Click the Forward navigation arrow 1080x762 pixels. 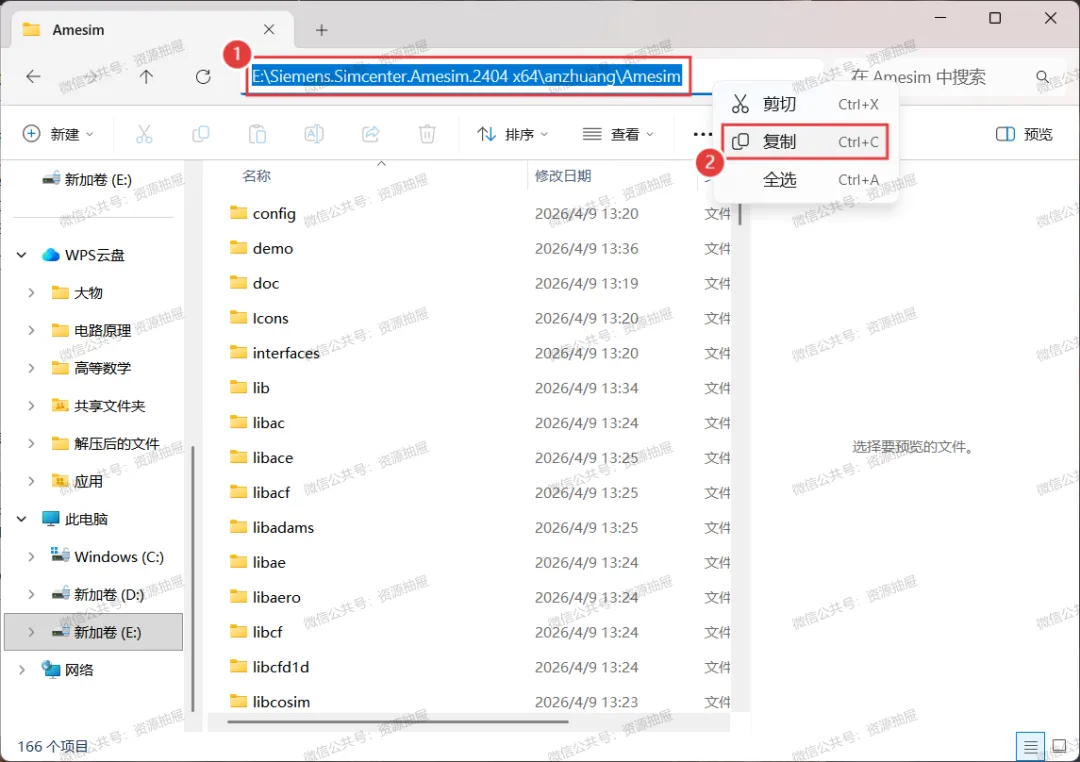90,76
